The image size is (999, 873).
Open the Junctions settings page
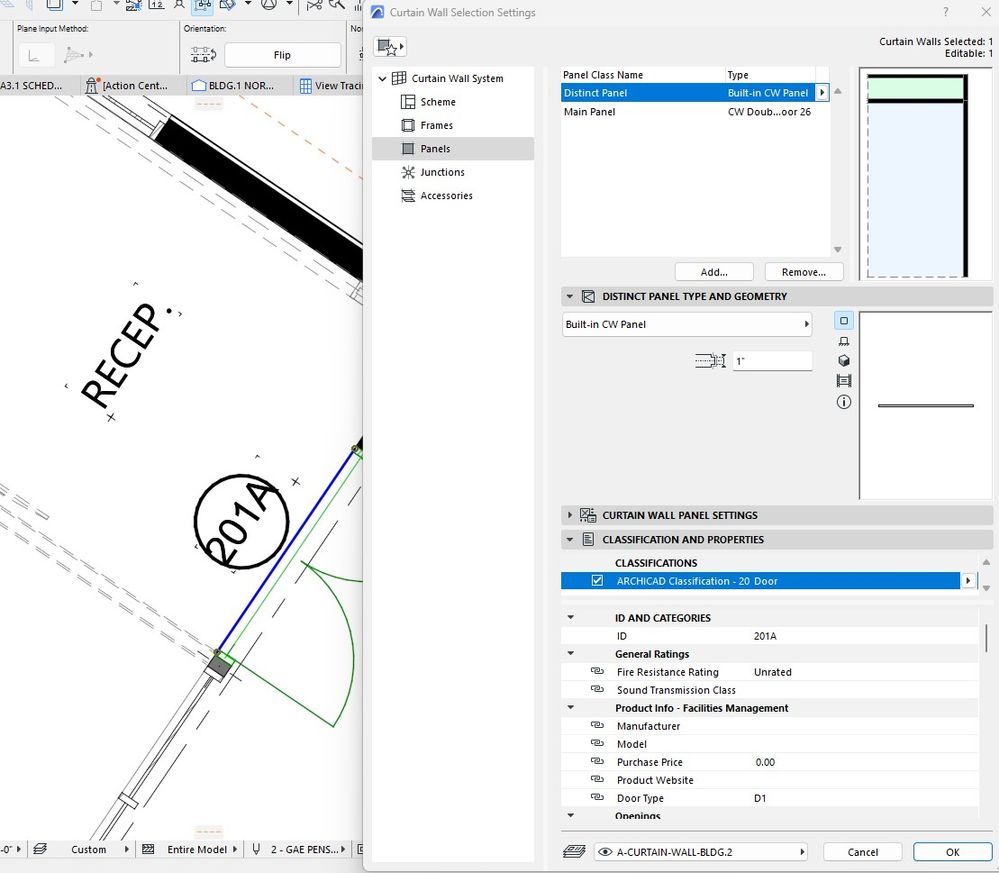coord(442,172)
